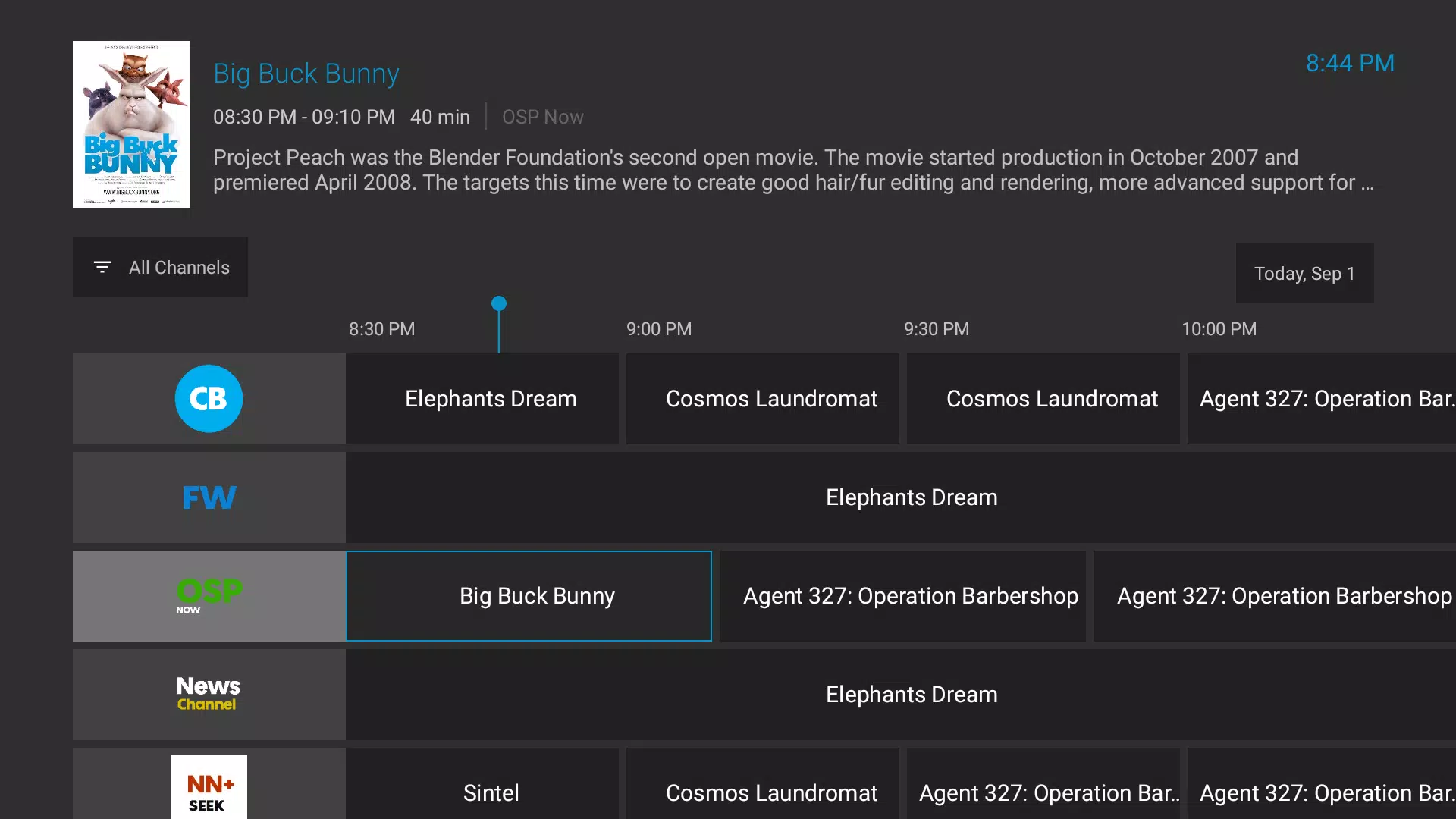Click the Project Peach description text

[793, 170]
